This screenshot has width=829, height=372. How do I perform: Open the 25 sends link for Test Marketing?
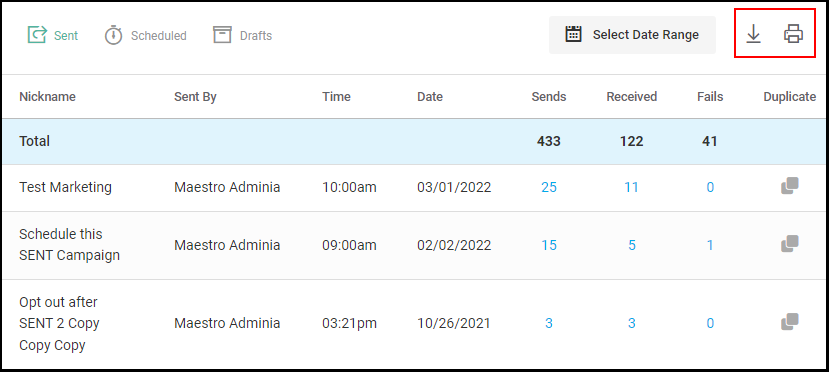(549, 187)
